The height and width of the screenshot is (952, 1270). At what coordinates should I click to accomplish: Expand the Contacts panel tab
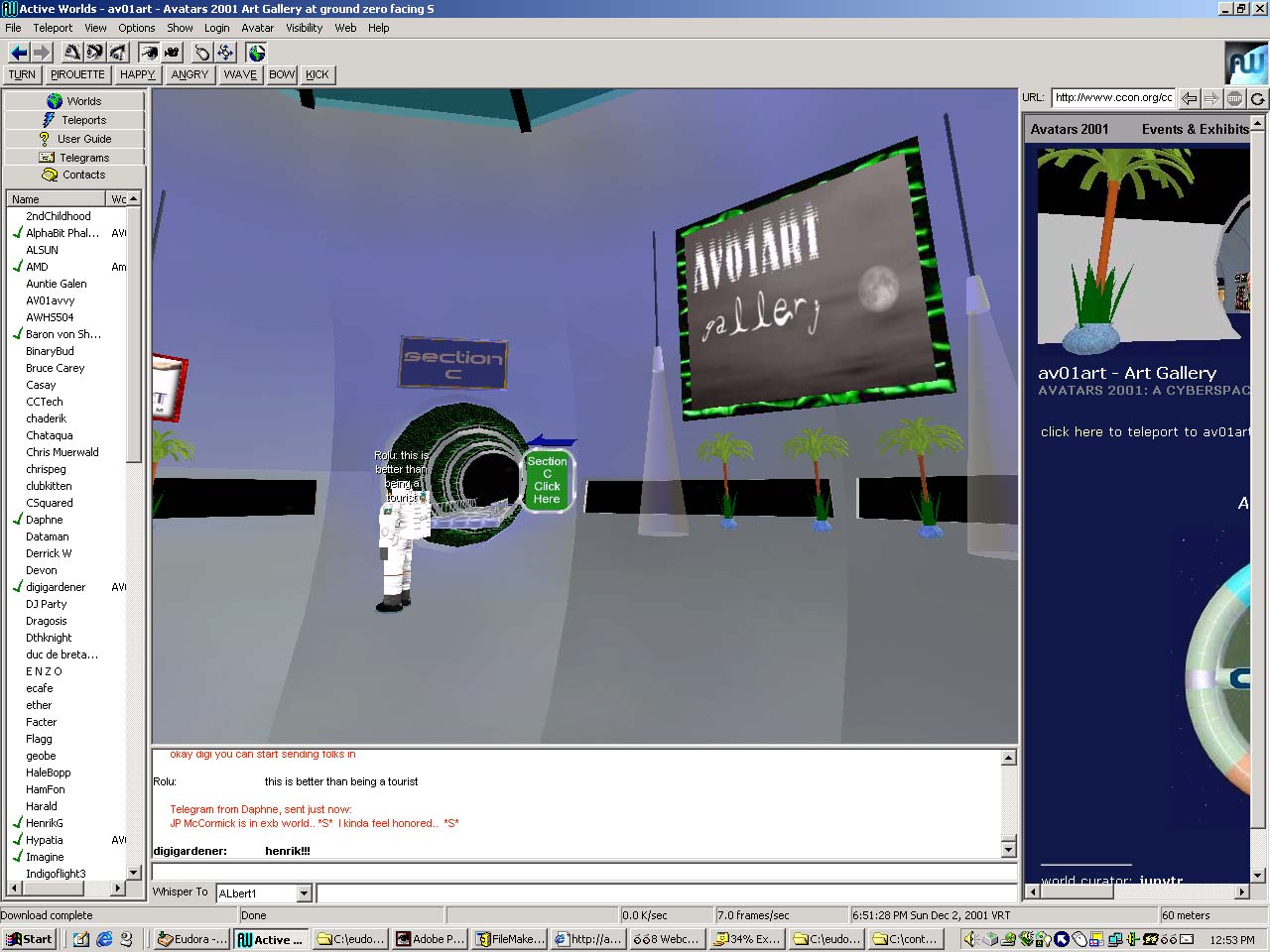click(x=74, y=175)
